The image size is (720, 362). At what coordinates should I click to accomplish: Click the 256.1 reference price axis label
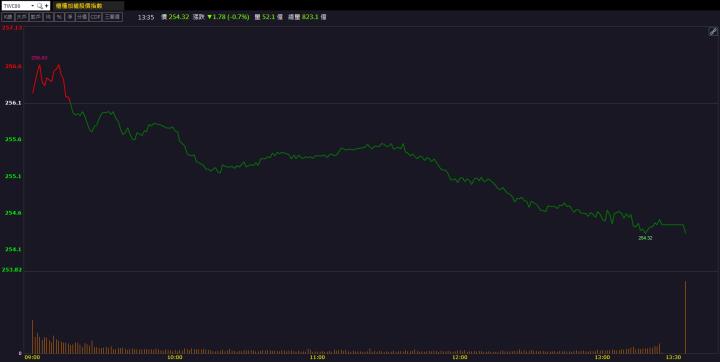(x=13, y=103)
